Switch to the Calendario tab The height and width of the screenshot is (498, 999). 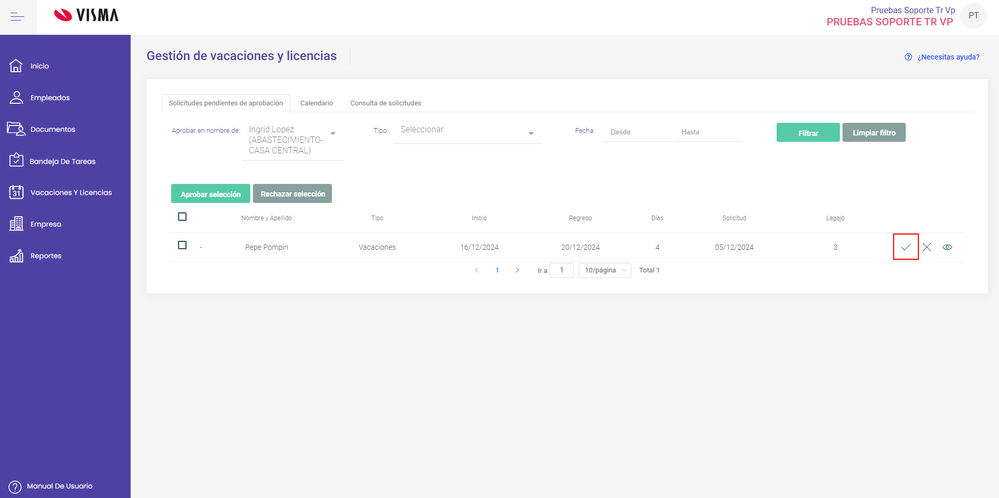click(x=316, y=103)
